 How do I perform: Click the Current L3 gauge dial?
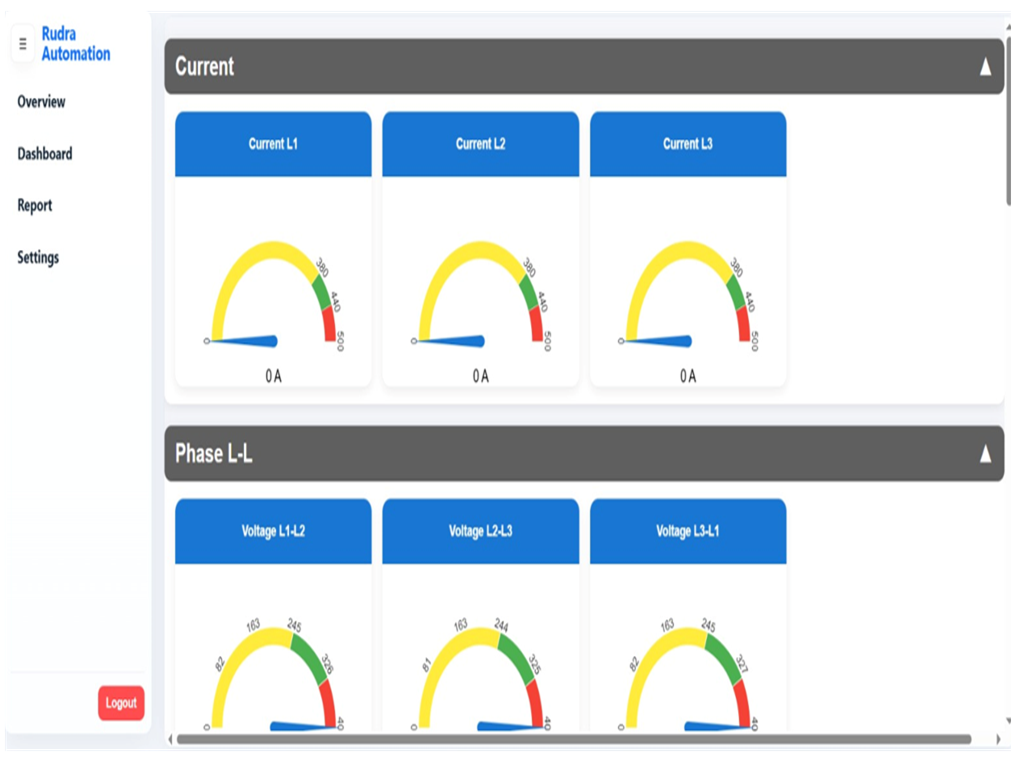pyautogui.click(x=688, y=297)
